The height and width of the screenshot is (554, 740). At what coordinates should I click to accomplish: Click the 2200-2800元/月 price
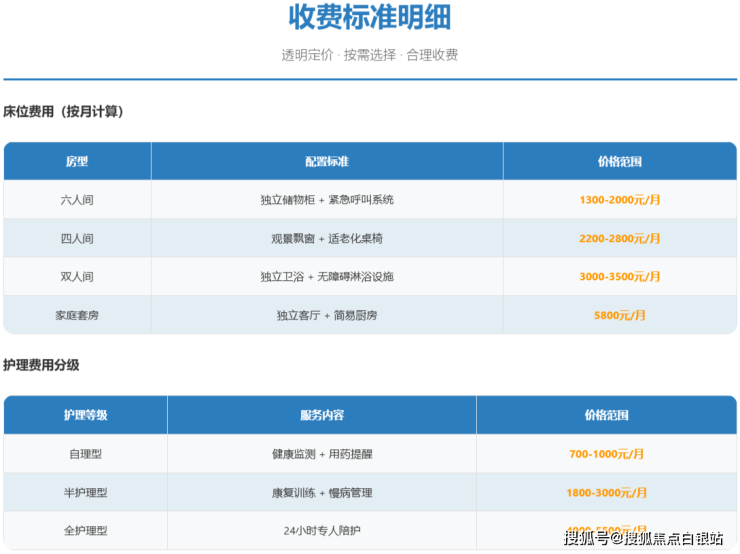(x=619, y=239)
